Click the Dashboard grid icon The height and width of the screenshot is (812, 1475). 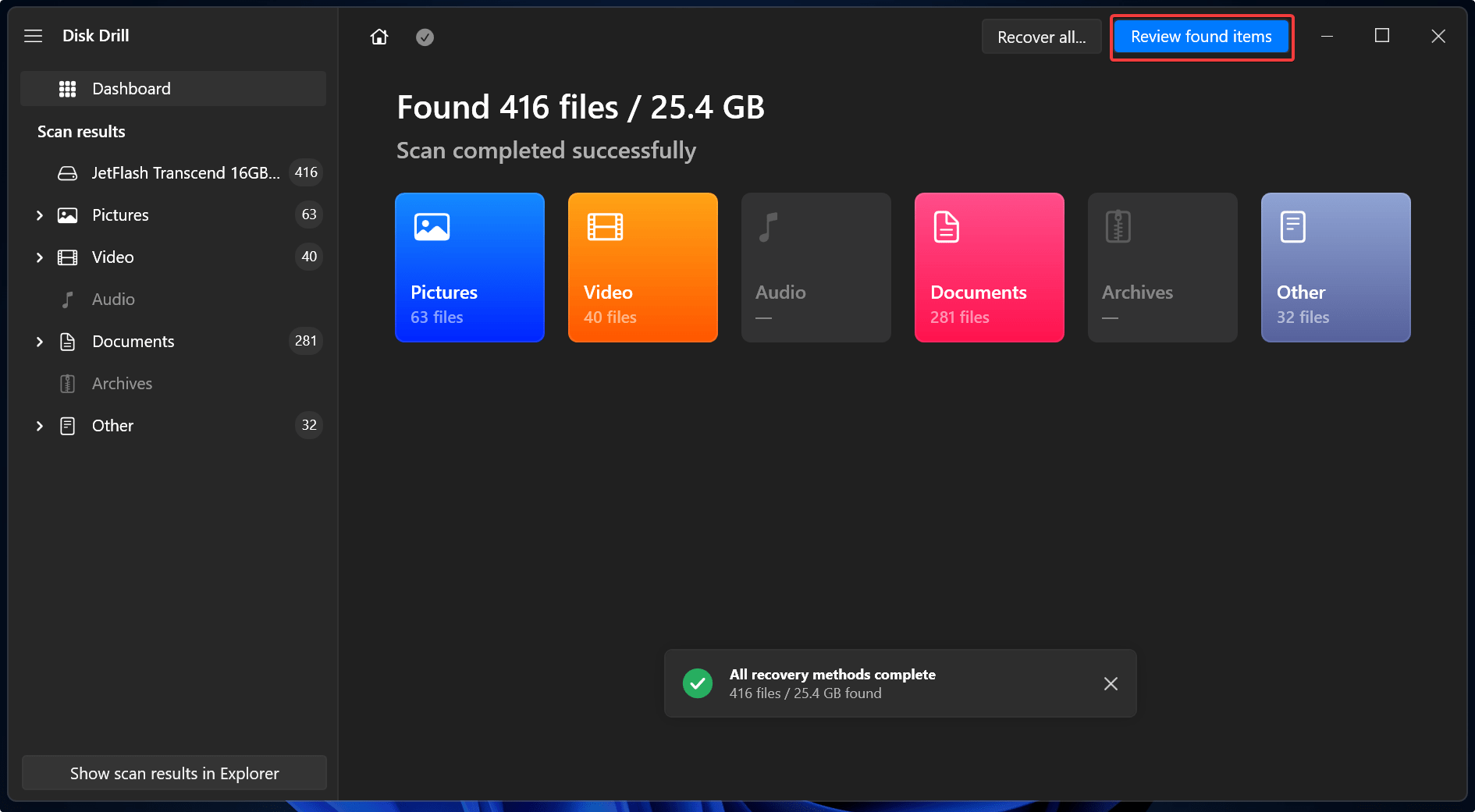68,89
